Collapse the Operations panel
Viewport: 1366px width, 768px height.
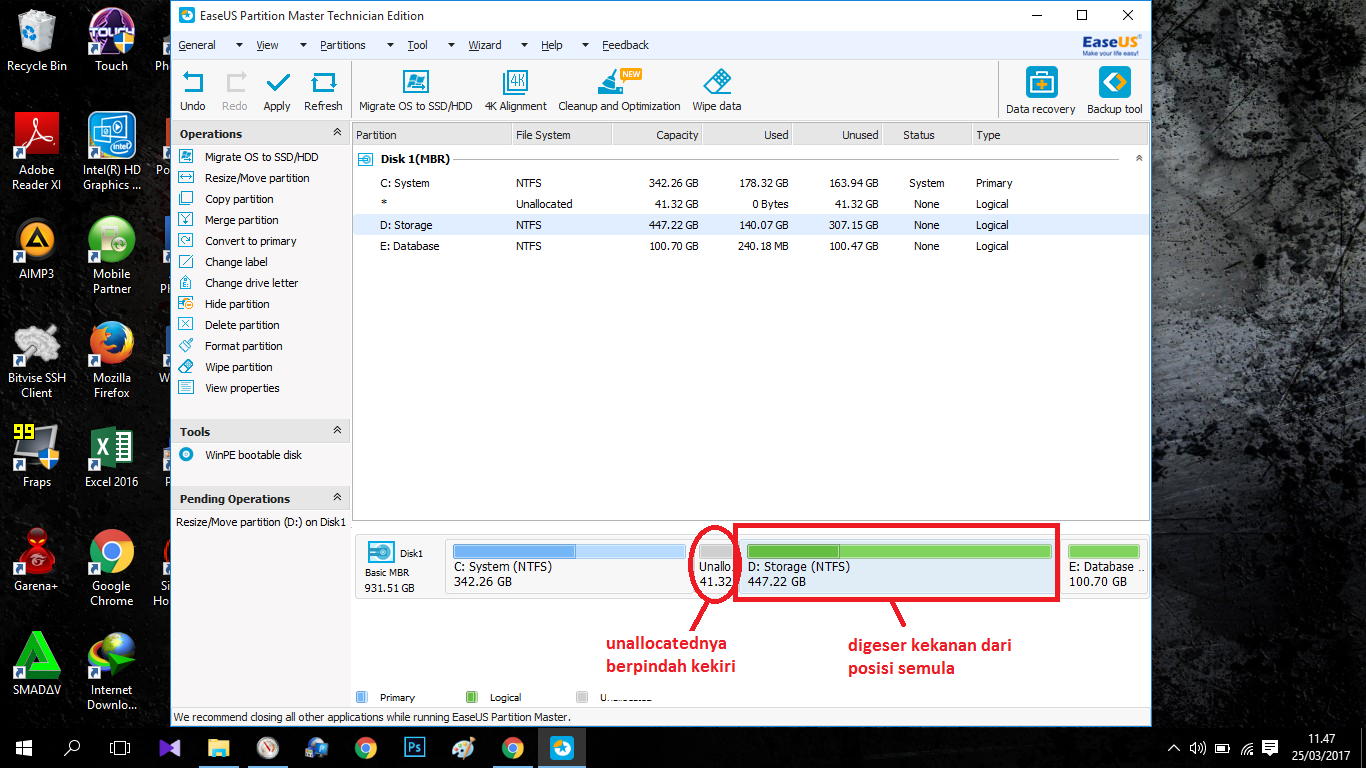[337, 133]
